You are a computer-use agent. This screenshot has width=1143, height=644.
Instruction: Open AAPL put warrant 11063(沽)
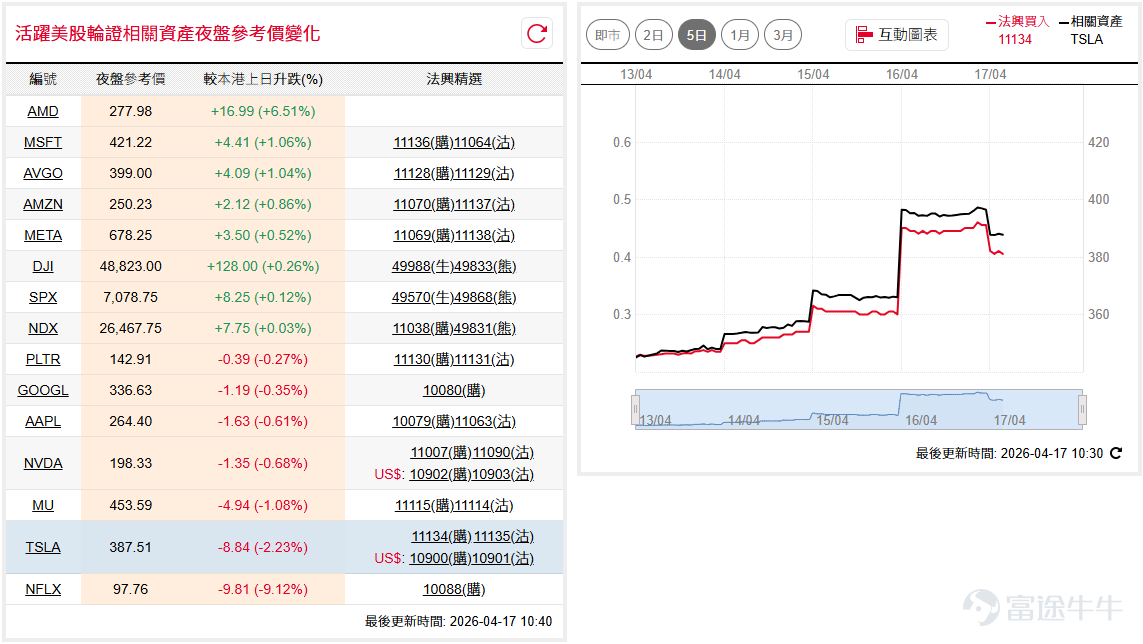[485, 422]
